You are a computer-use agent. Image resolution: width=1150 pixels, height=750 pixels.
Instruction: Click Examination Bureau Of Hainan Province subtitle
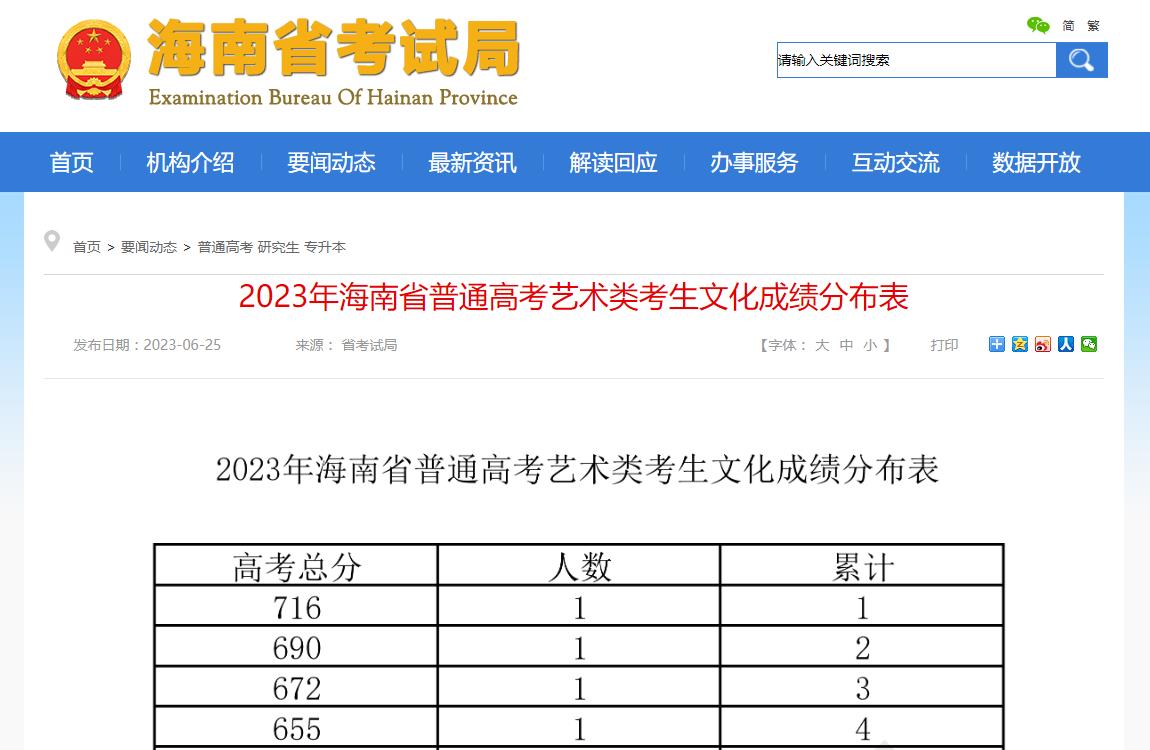(333, 98)
